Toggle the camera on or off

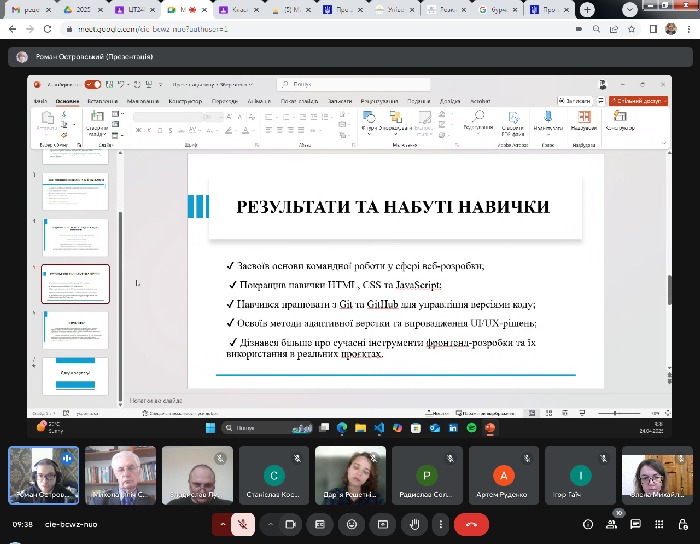[292, 523]
